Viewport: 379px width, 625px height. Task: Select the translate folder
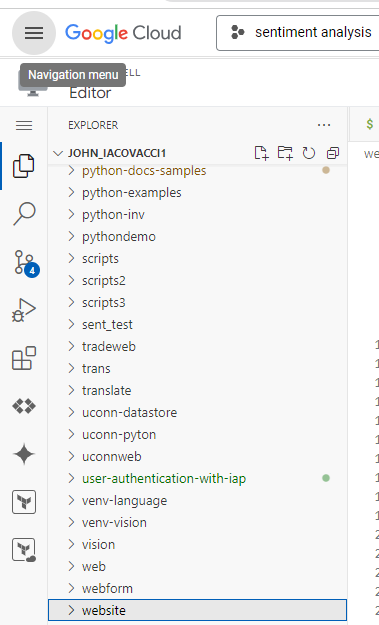tap(198, 391)
